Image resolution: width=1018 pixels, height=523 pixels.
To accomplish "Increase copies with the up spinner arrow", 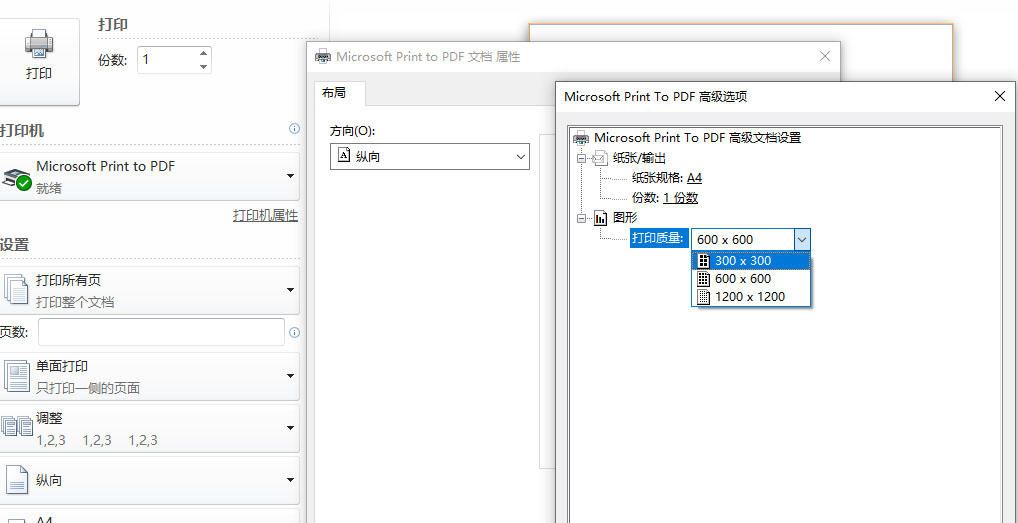I will (204, 53).
